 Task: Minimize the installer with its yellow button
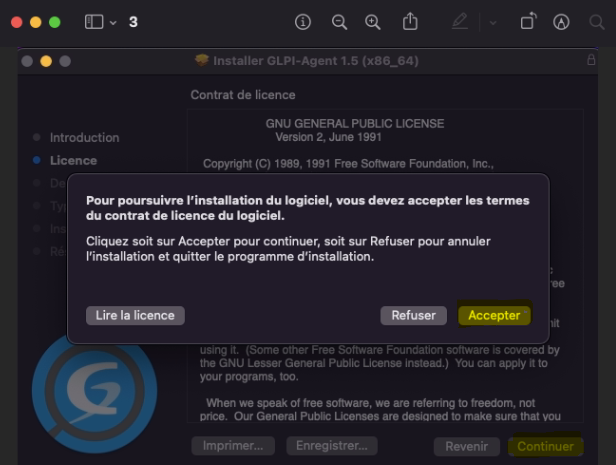(46, 61)
